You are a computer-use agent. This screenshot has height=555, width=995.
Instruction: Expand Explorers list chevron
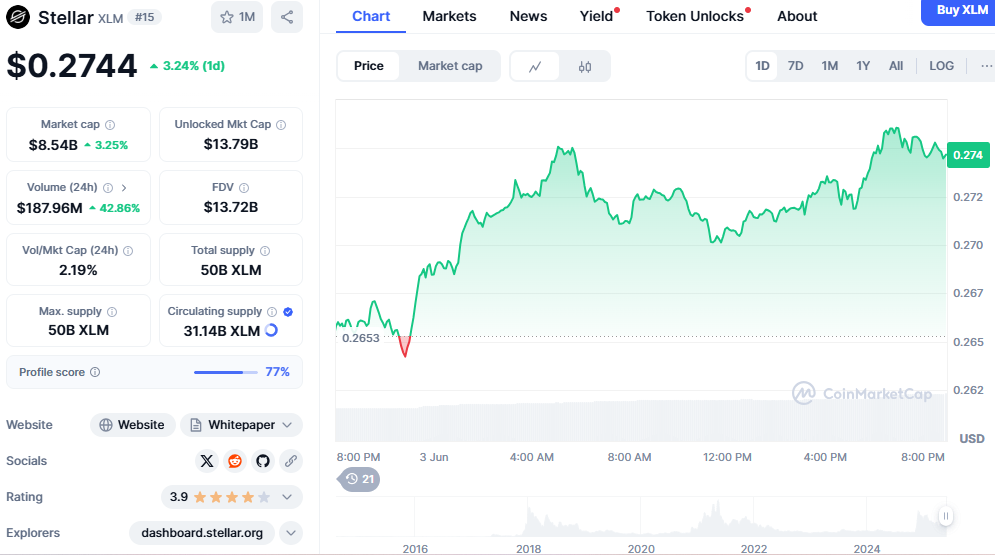(291, 533)
